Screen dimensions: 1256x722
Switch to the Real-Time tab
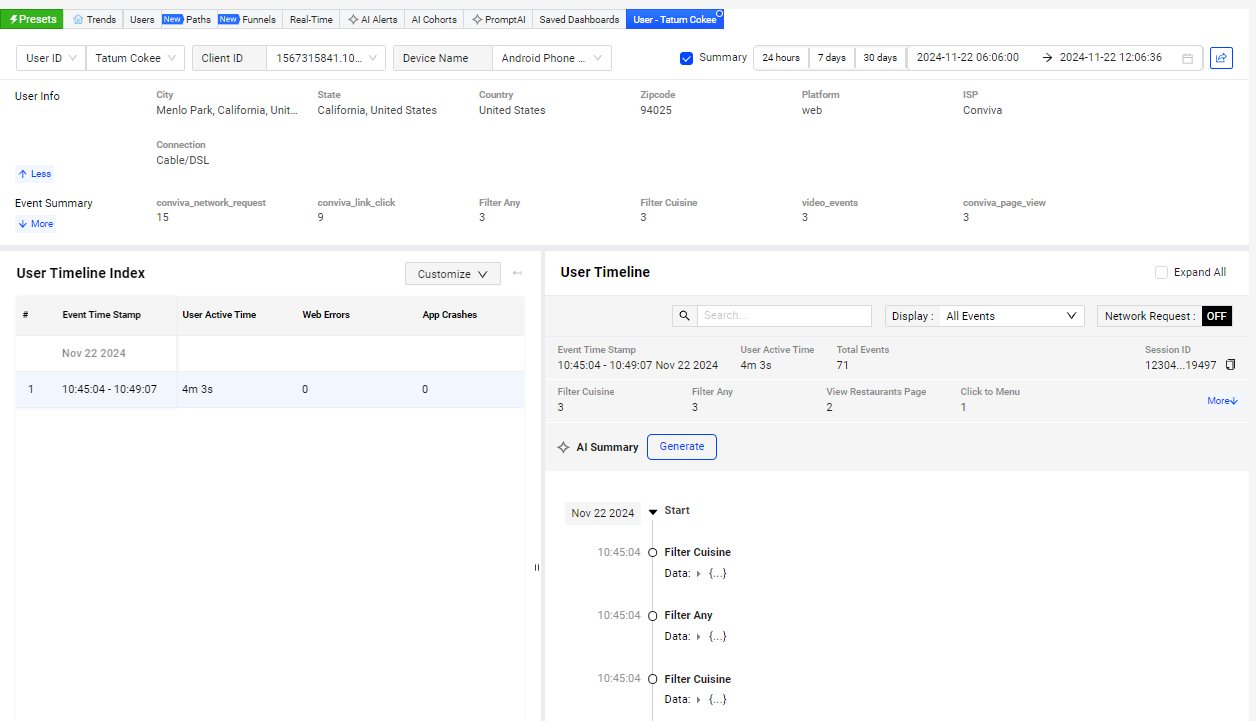point(311,19)
